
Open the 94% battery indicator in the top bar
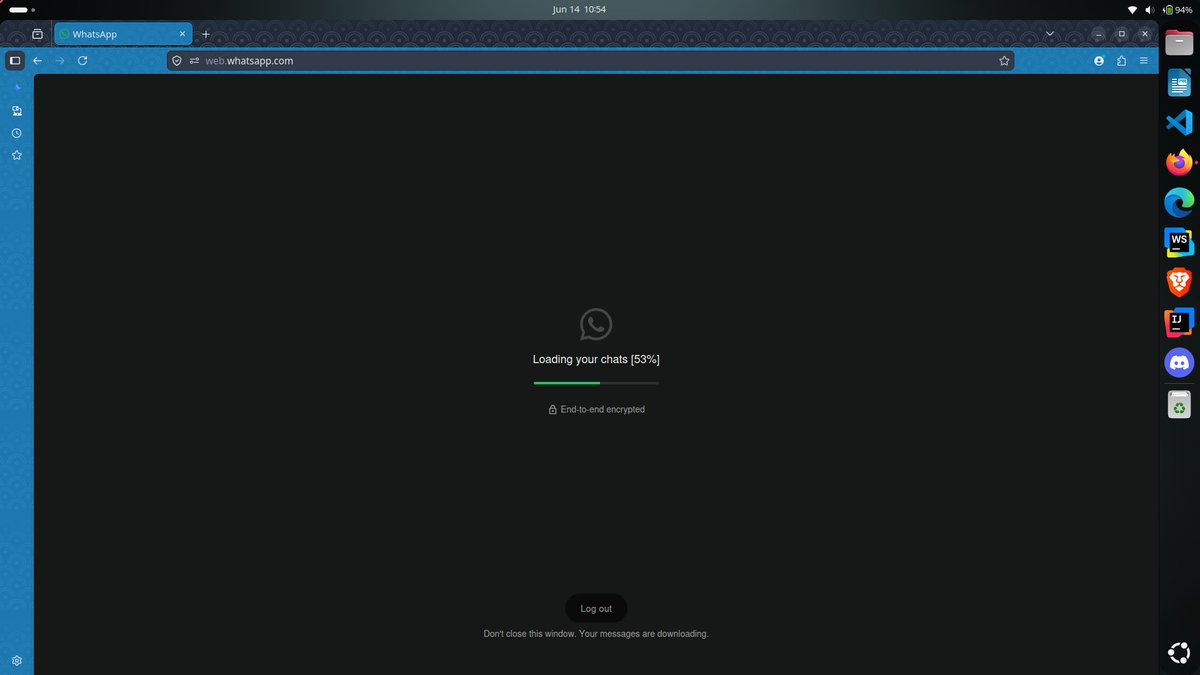click(x=1177, y=9)
